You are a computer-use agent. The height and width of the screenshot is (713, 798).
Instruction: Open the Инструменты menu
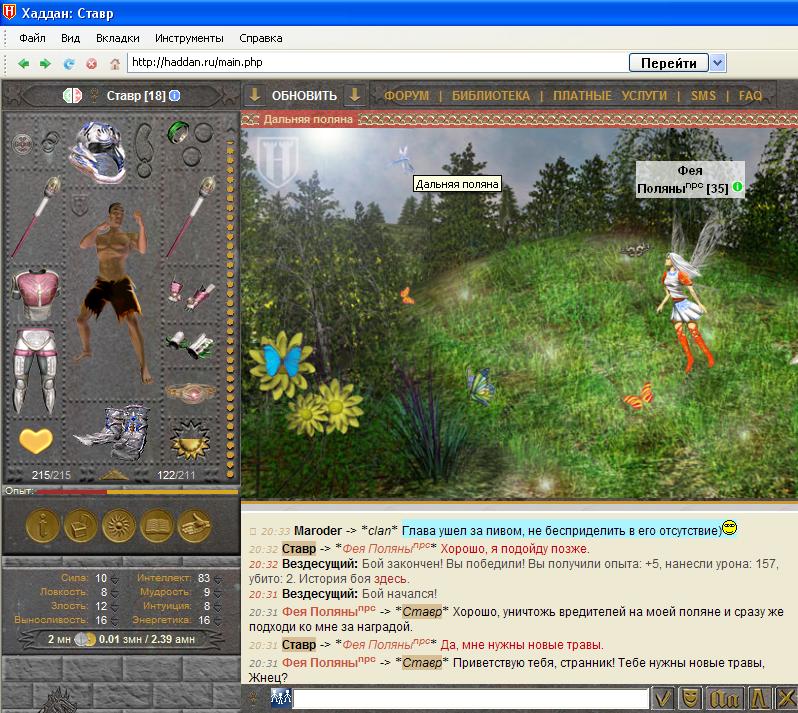coord(189,38)
